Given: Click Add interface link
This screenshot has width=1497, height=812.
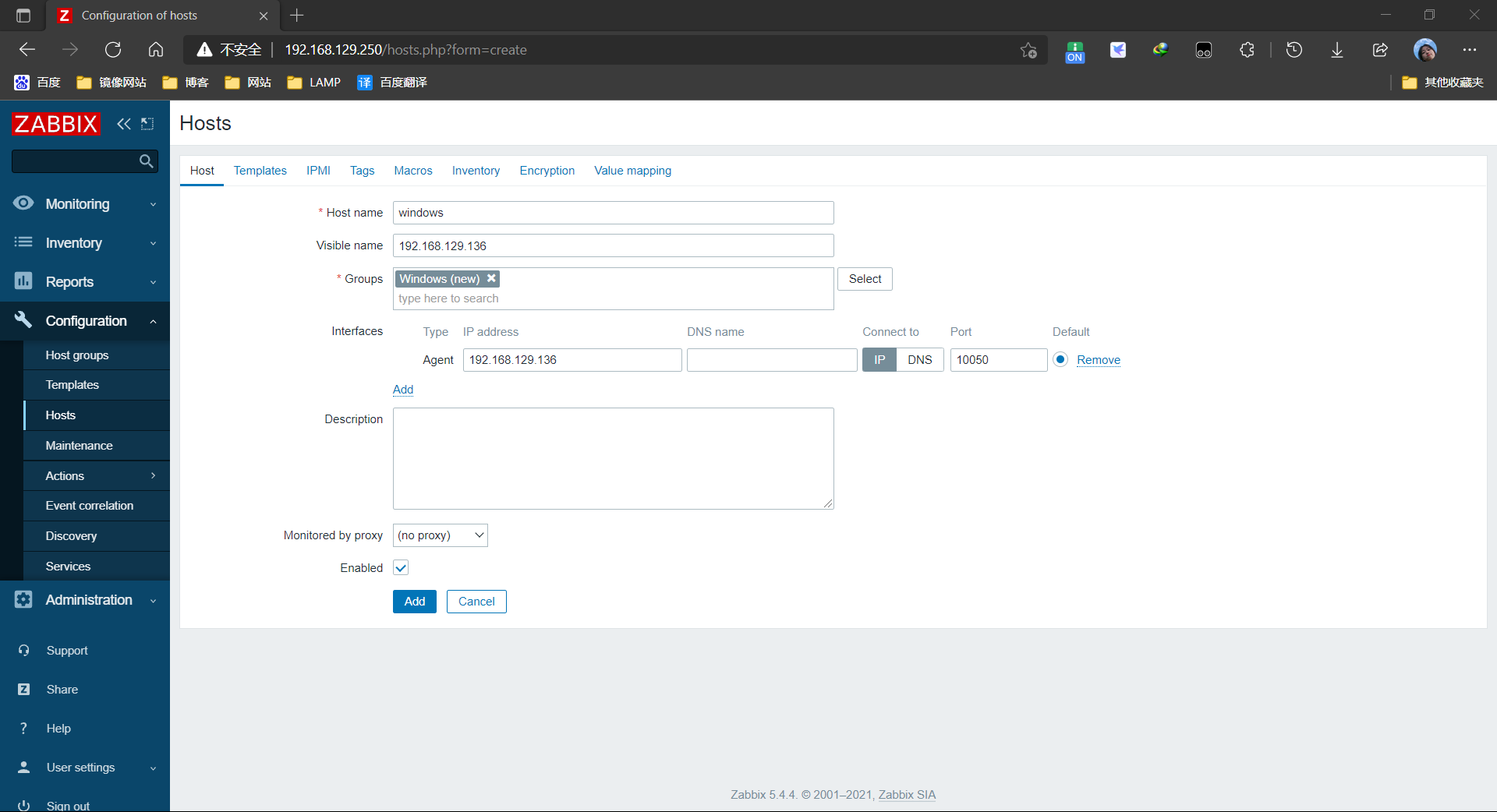Looking at the screenshot, I should (403, 390).
